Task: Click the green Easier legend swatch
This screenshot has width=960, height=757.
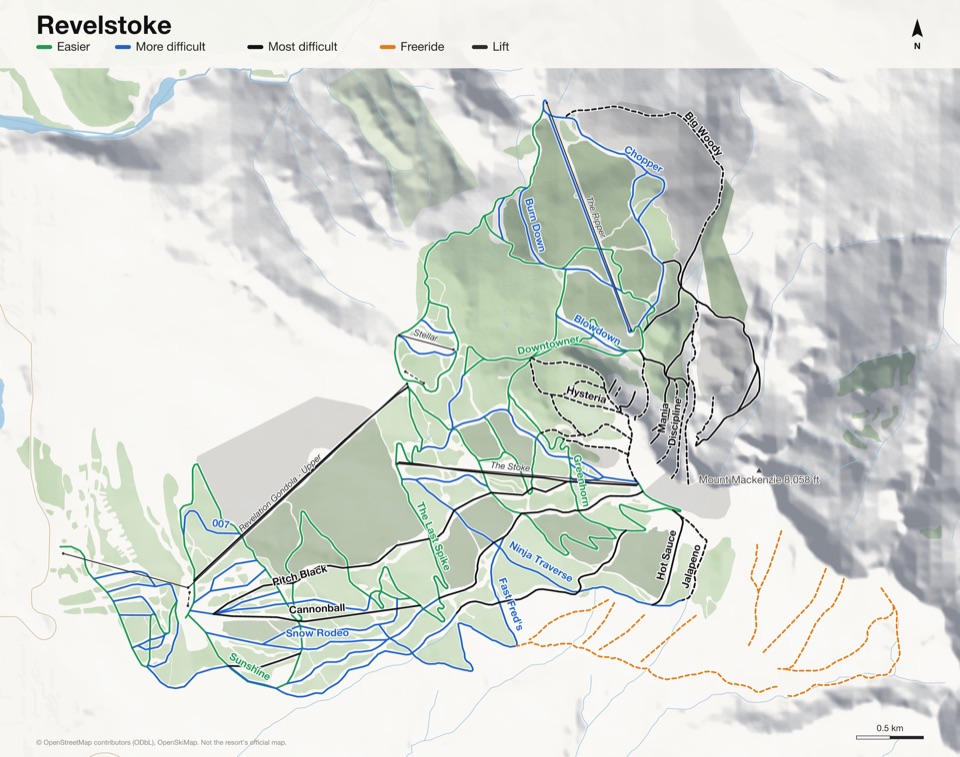Action: (x=44, y=47)
